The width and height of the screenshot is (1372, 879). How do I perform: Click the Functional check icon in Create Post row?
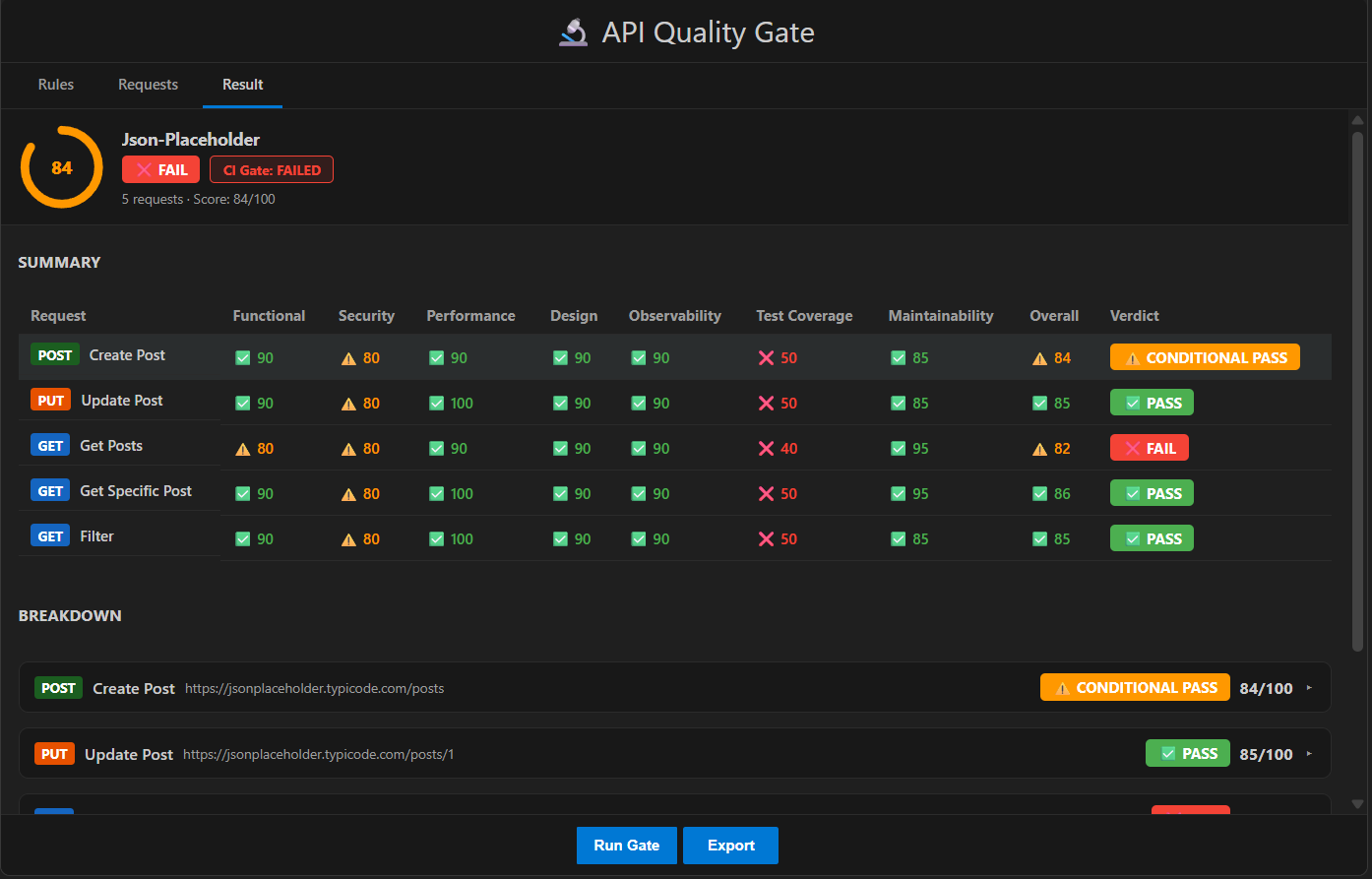[243, 358]
